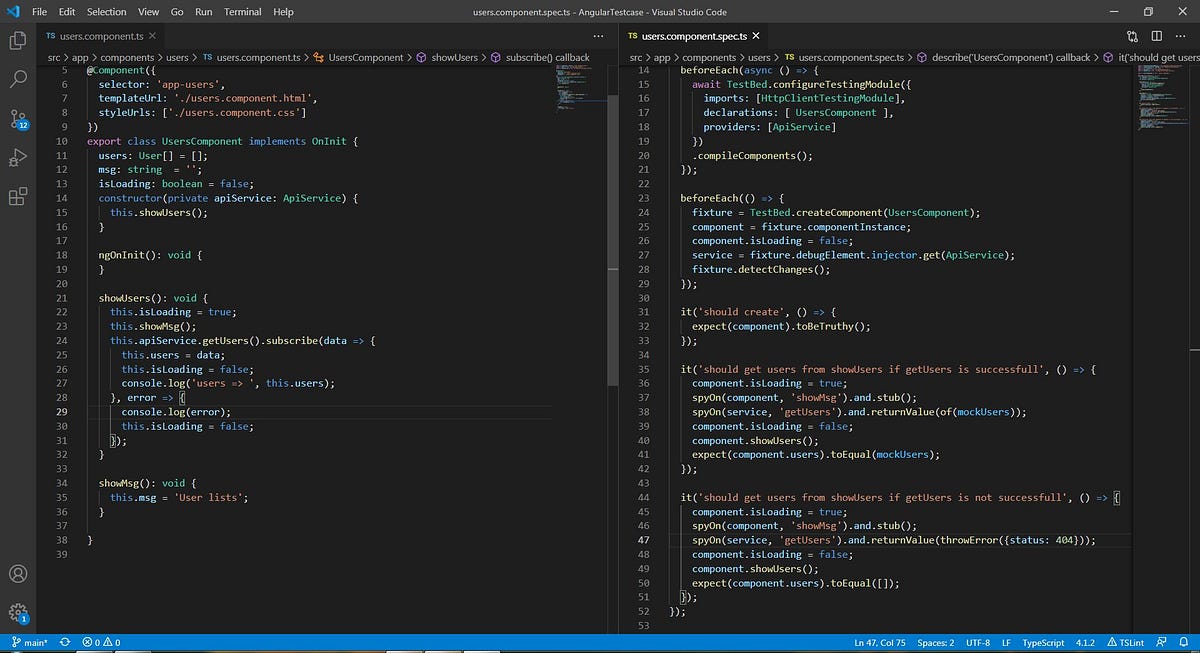Open the Search view
This screenshot has width=1200, height=653.
[x=16, y=79]
